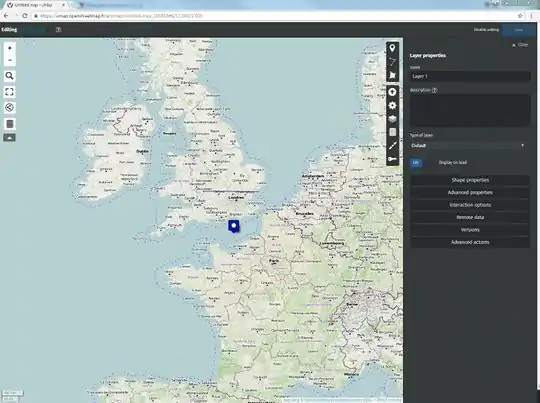Screen dimensions: 540x403
Task: Open map settings gear icon
Action: click(x=392, y=105)
